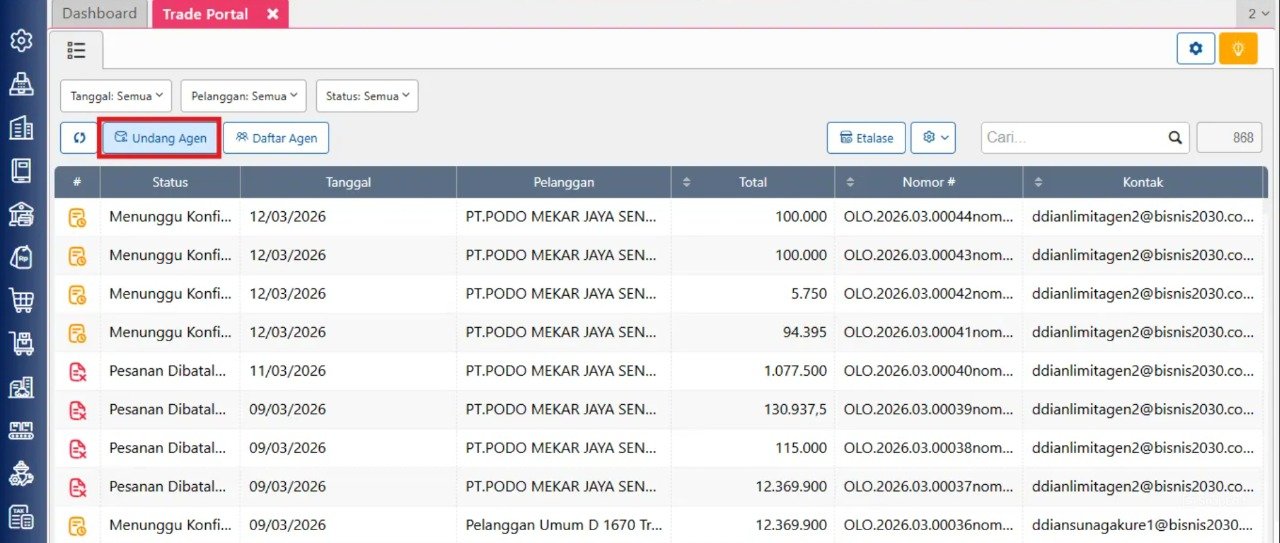This screenshot has height=543, width=1280.
Task: Click the orange lightbulb hint button
Action: tap(1238, 48)
